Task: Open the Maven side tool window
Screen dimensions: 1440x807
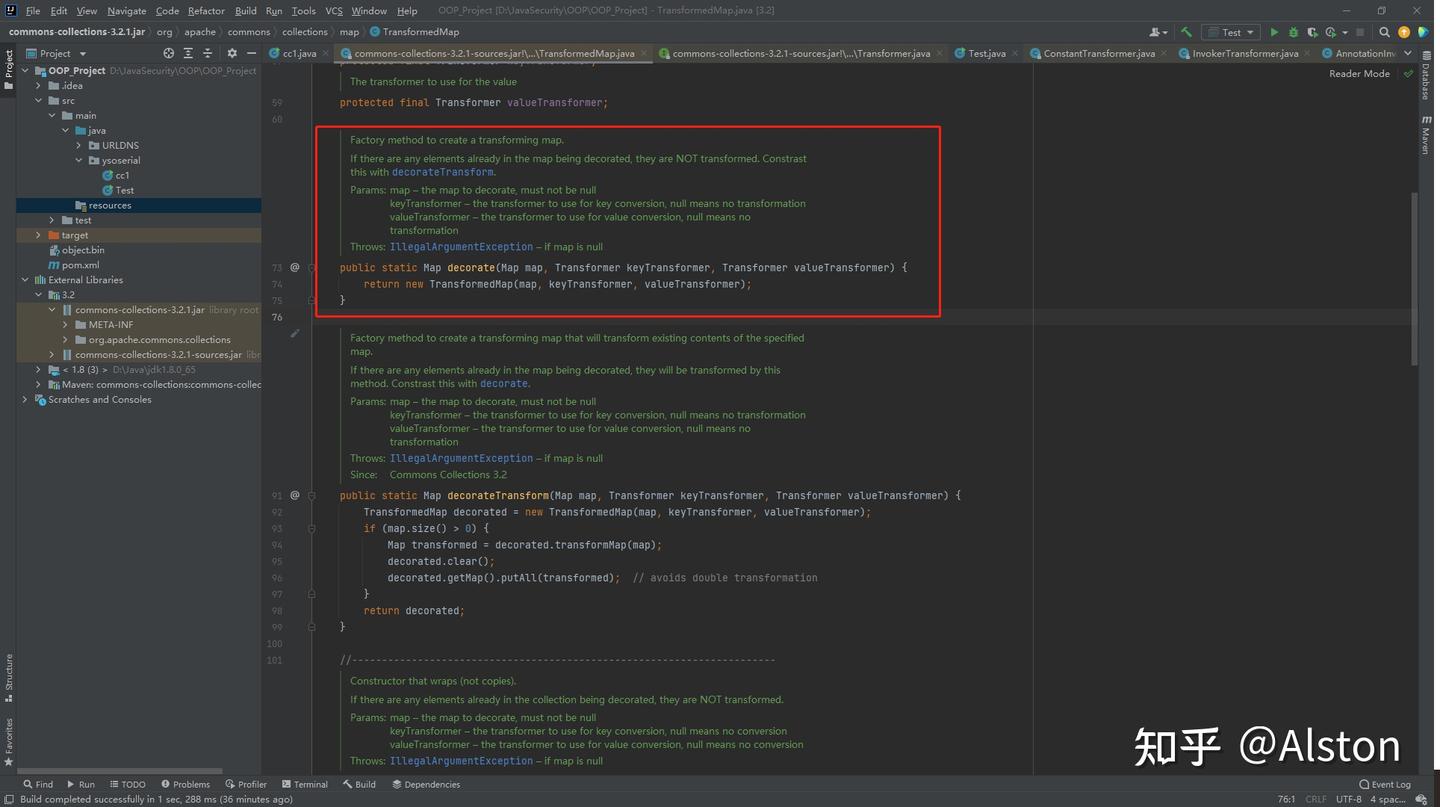Action: pyautogui.click(x=1426, y=135)
